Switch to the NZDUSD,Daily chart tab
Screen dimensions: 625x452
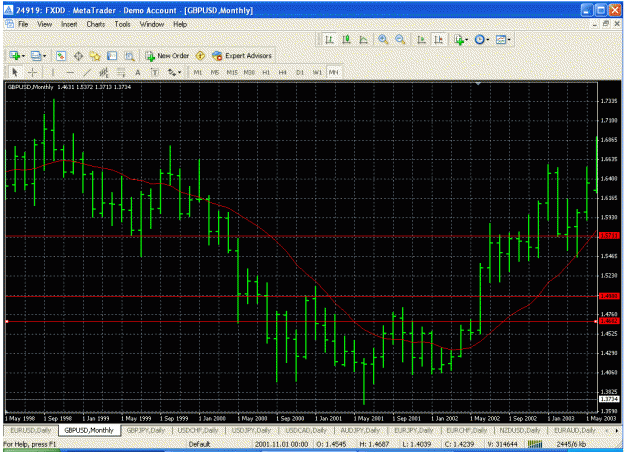520,430
